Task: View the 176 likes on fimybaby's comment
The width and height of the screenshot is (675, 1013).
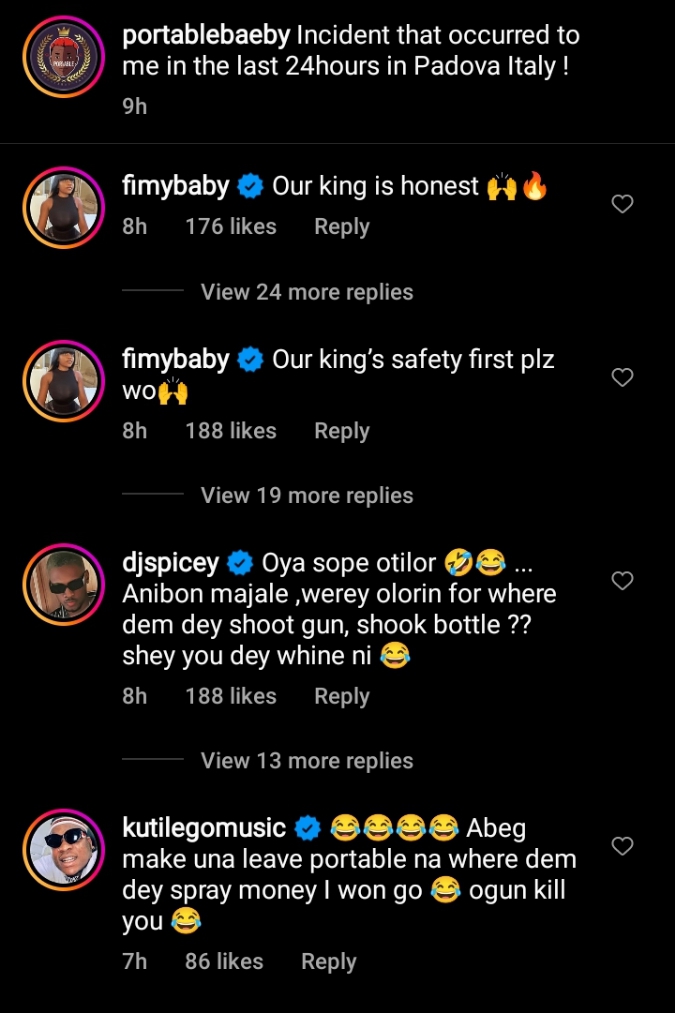Action: click(230, 227)
